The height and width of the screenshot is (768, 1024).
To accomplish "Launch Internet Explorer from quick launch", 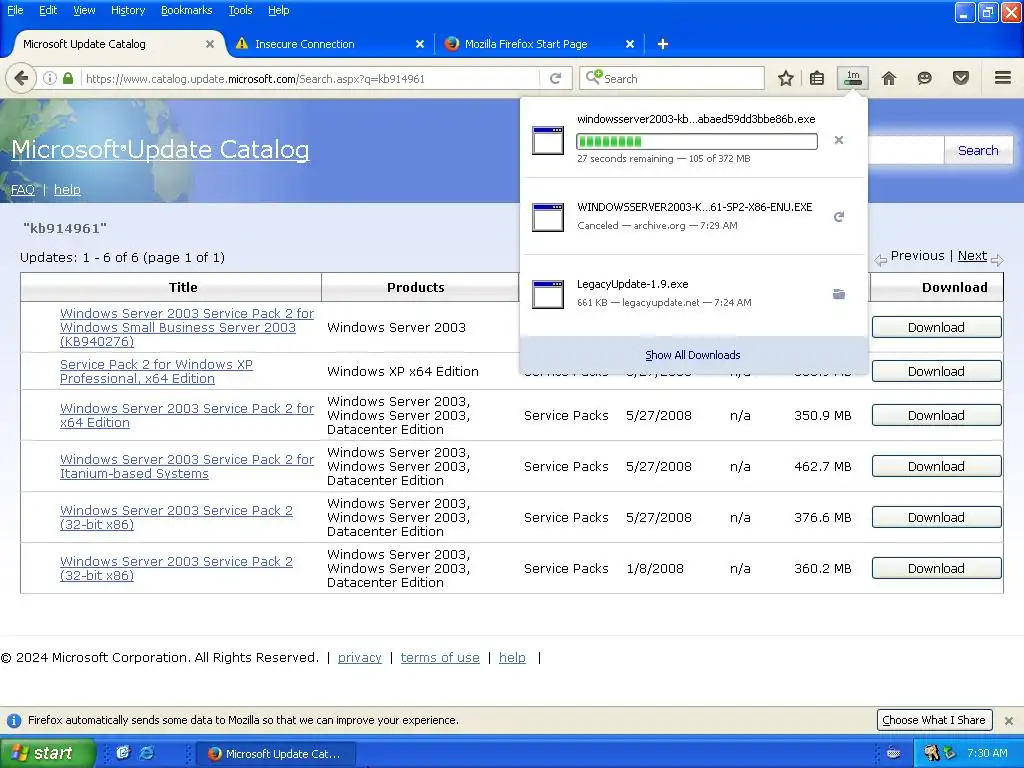I will click(147, 753).
